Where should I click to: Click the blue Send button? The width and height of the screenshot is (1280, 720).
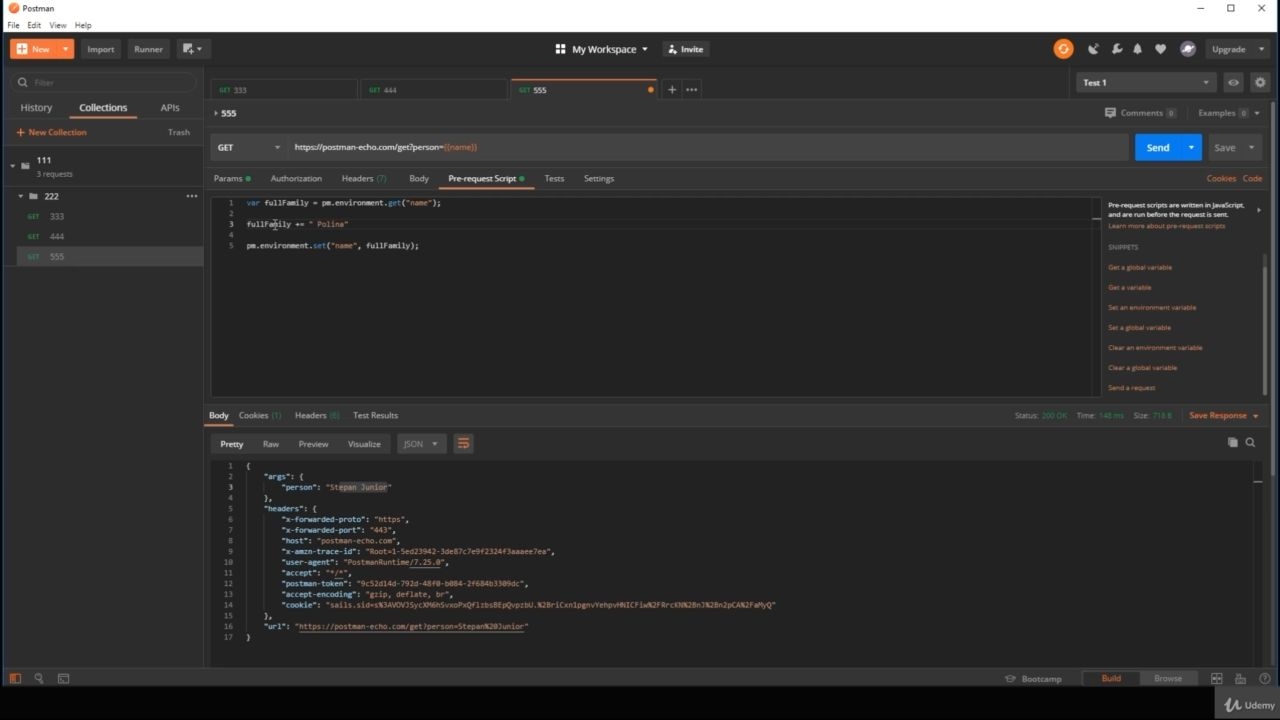click(x=1158, y=147)
